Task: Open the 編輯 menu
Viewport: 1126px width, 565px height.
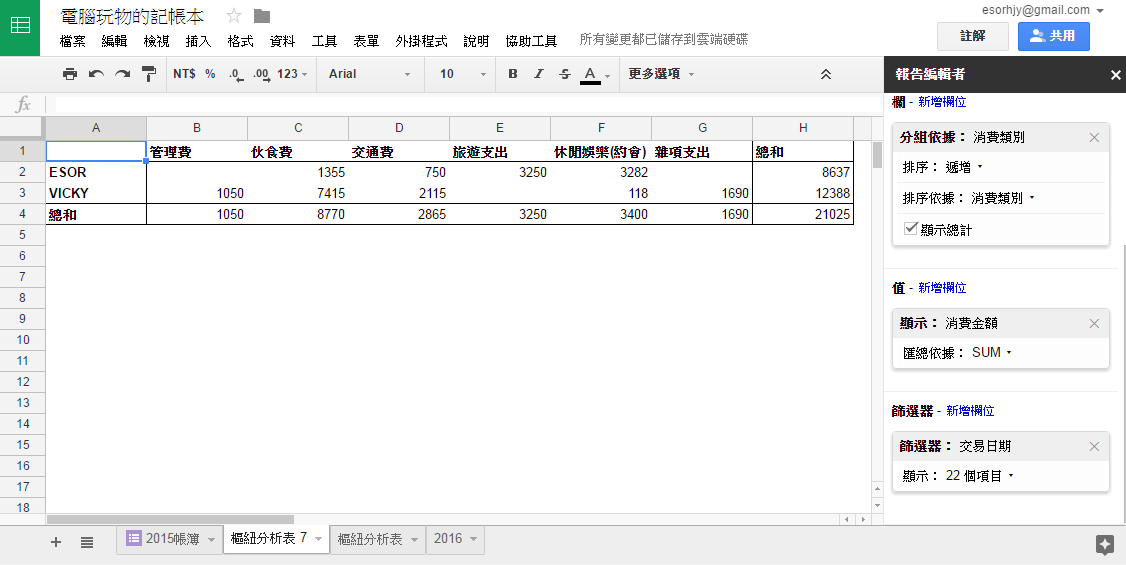Action: pyautogui.click(x=114, y=41)
